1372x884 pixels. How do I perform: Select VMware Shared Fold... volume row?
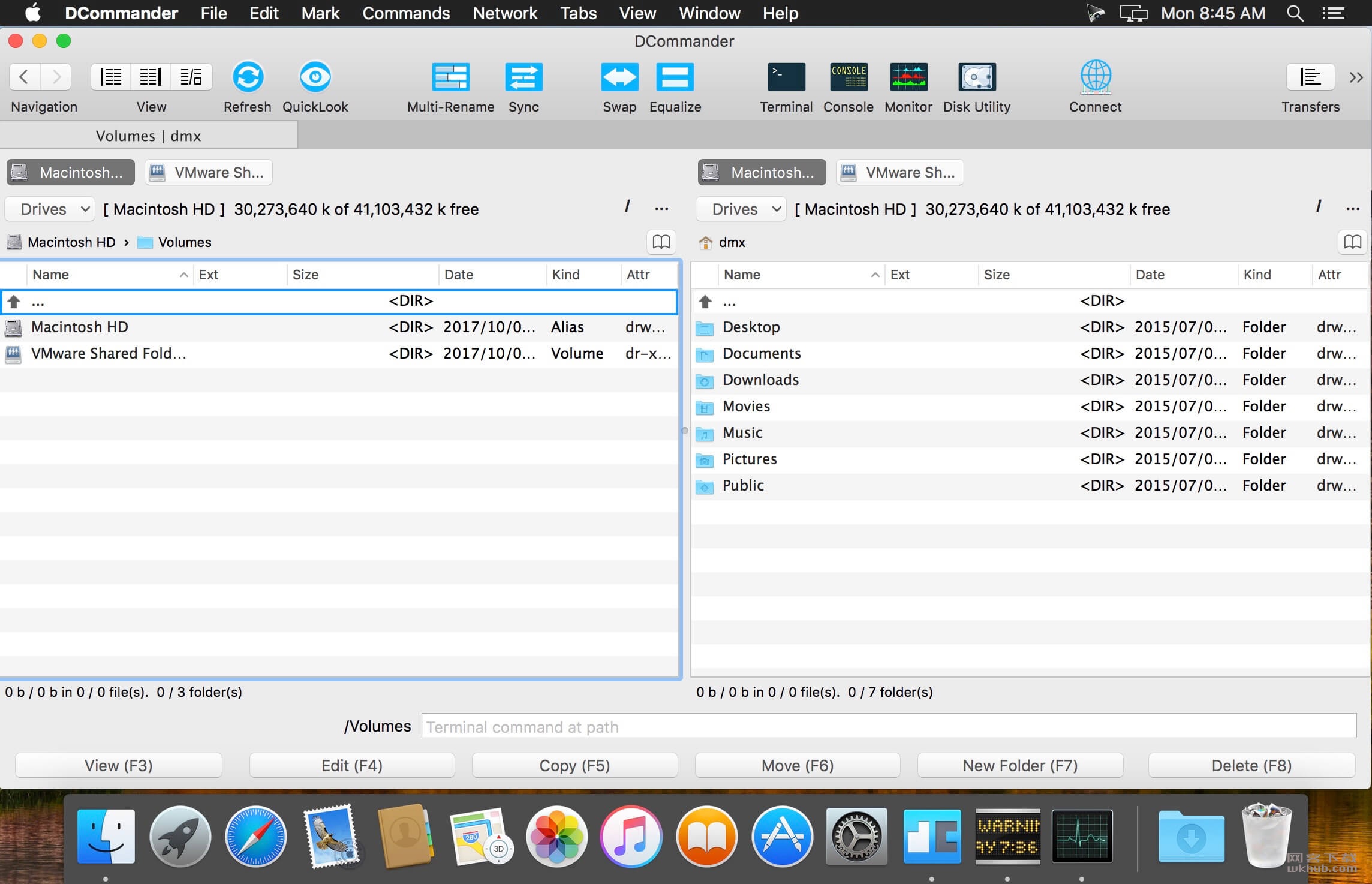pyautogui.click(x=339, y=354)
